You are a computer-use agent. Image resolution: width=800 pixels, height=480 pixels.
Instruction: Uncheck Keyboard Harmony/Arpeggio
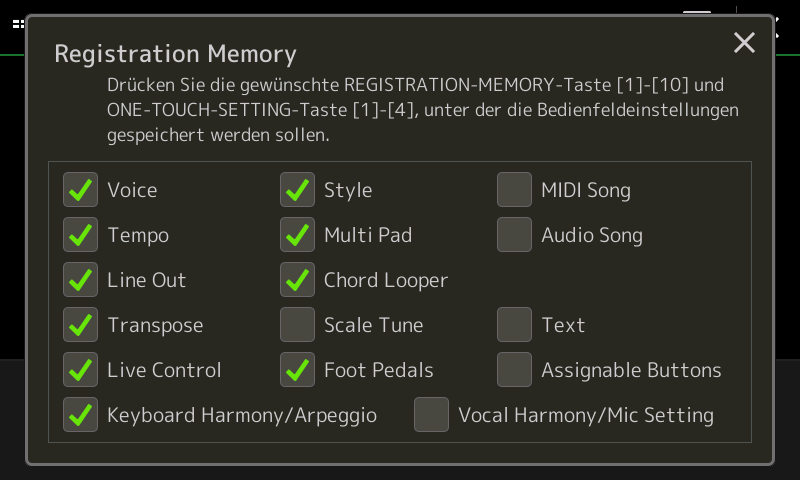(x=80, y=414)
